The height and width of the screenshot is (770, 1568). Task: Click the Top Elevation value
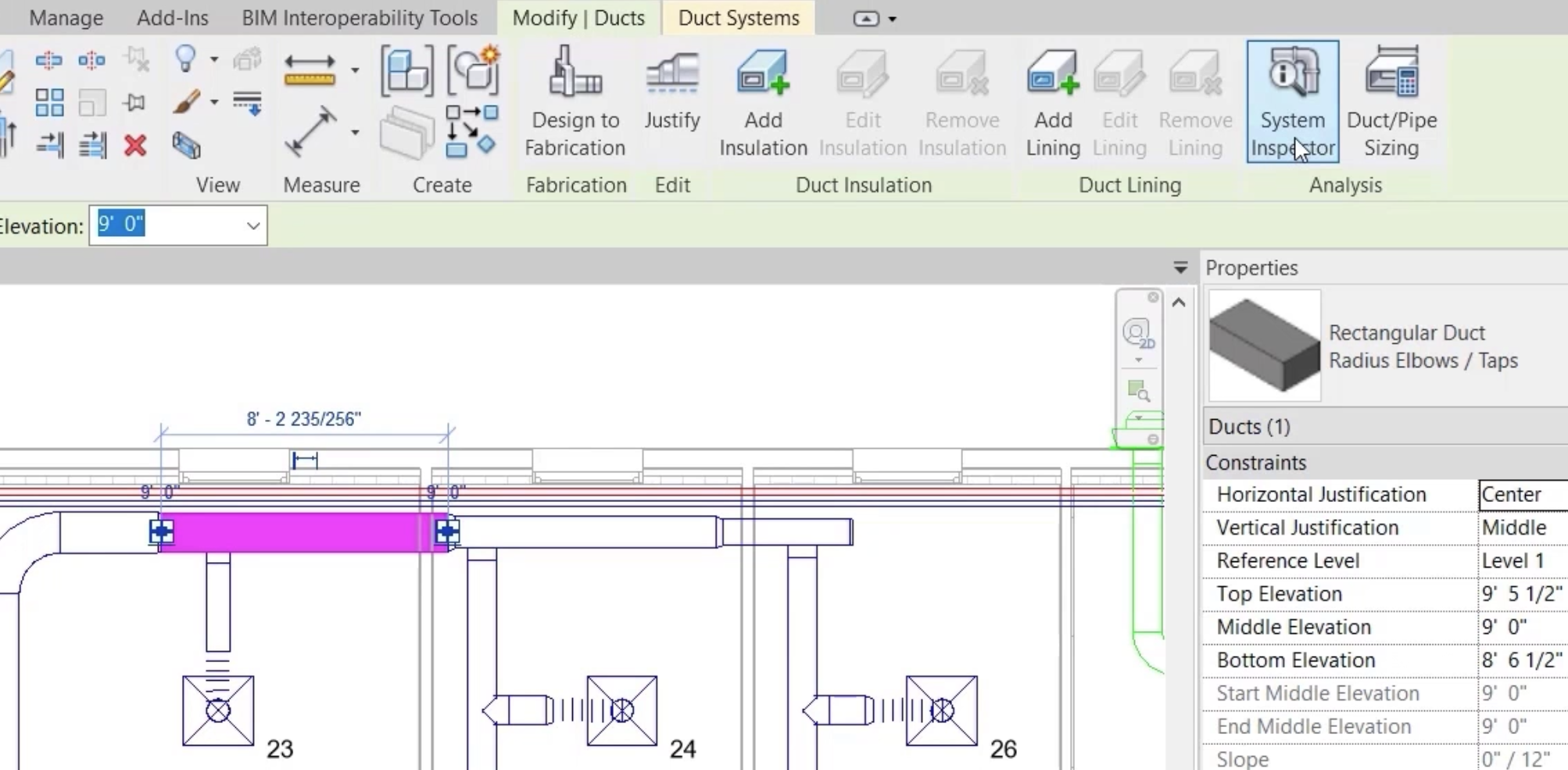1523,594
